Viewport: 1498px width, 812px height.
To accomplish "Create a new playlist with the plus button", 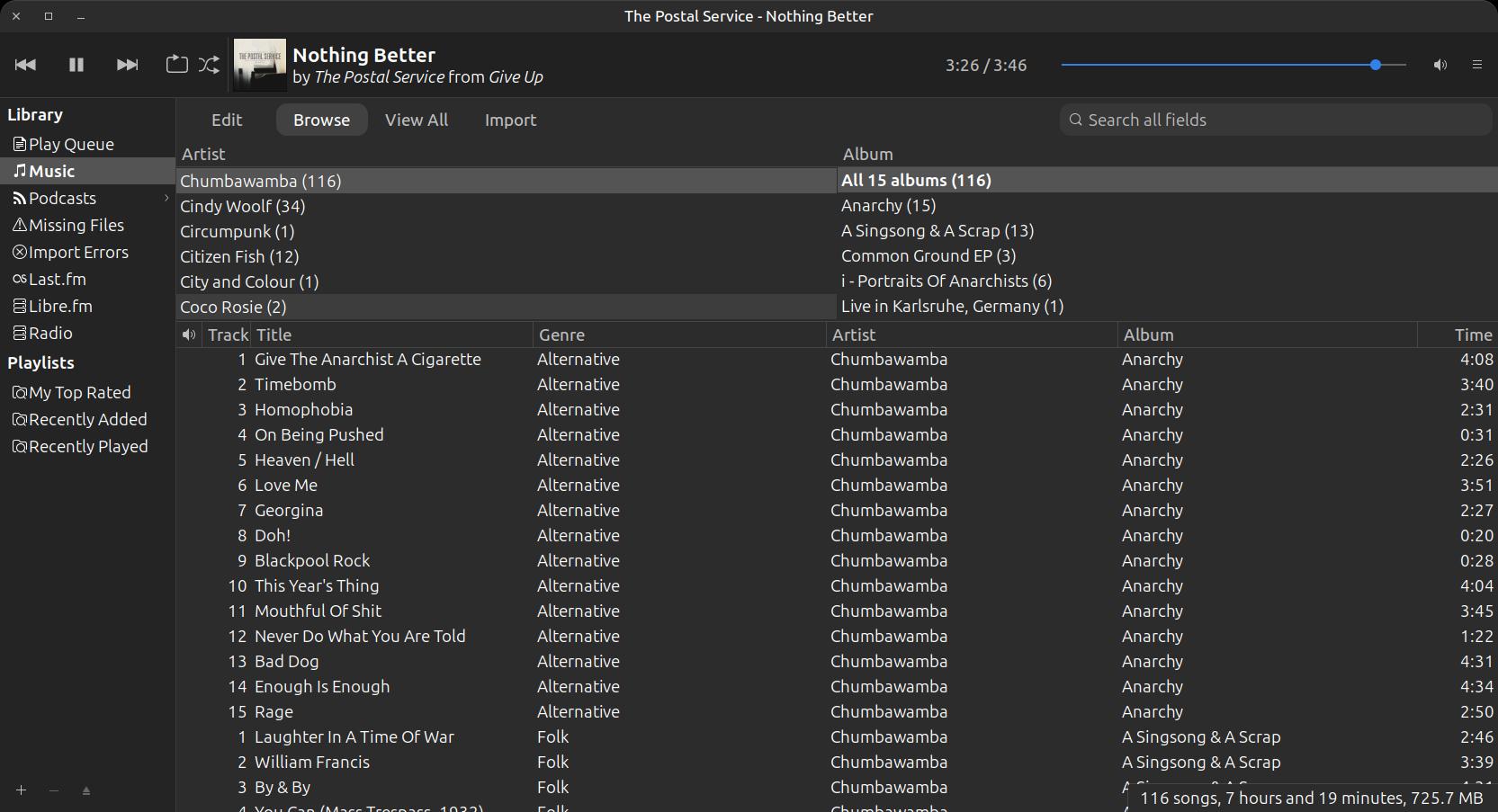I will click(x=21, y=790).
